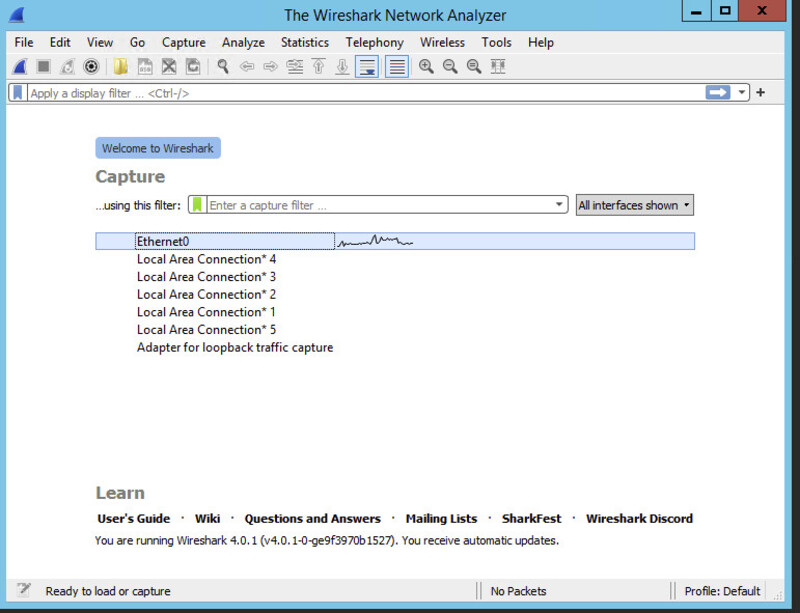Image resolution: width=800 pixels, height=613 pixels.
Task: Click the capture filter green bookmark
Action: pos(198,205)
